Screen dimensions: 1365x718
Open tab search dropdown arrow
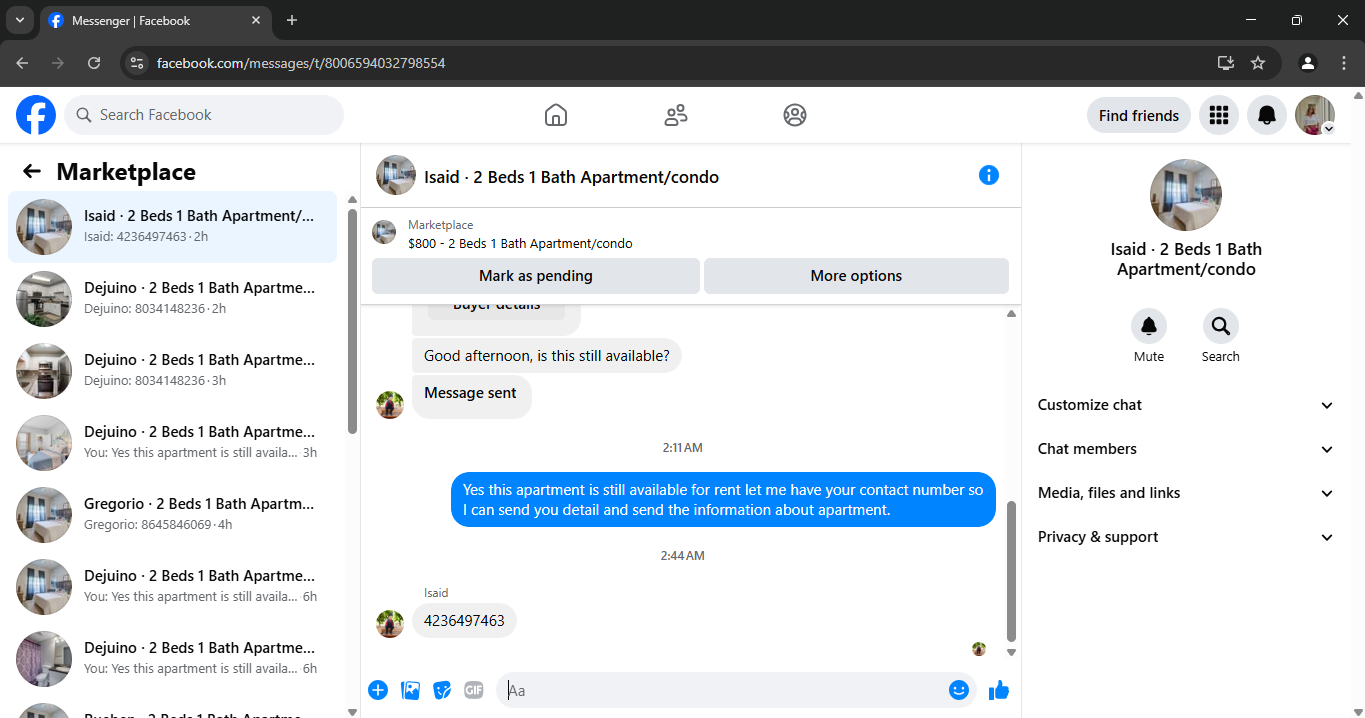coord(19,20)
